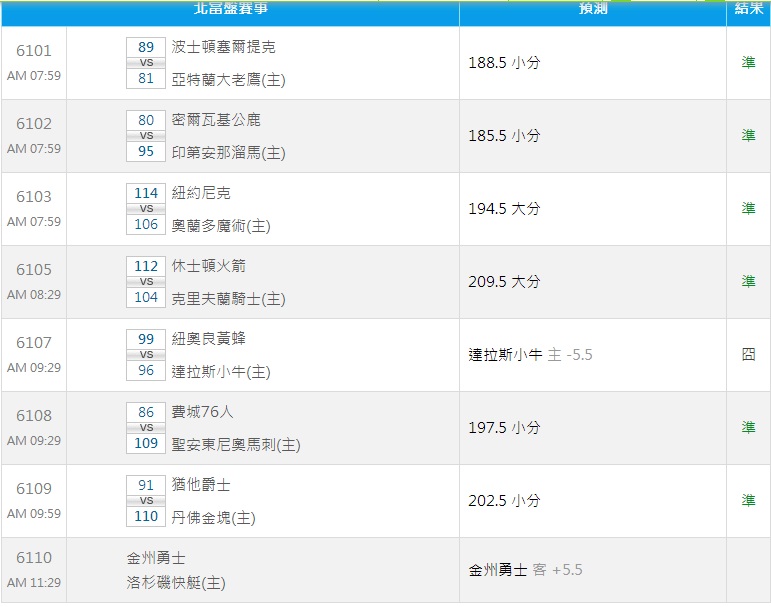Select game number 6109
771x607 pixels.
[x=34, y=488]
